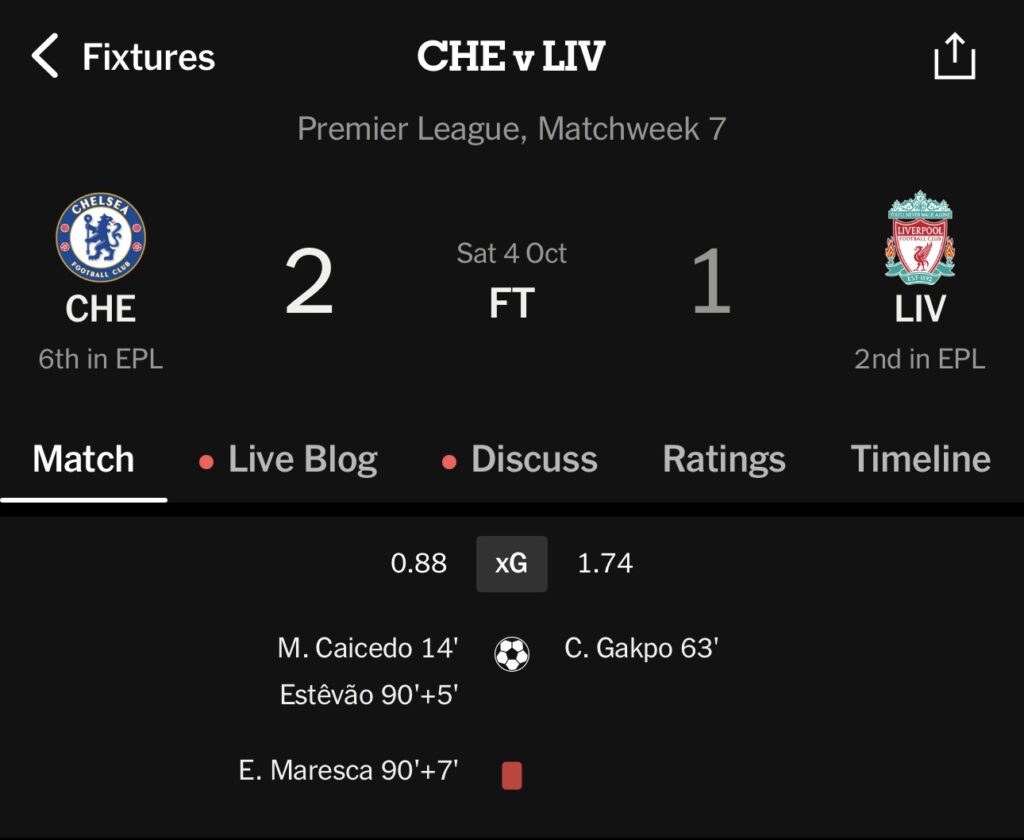Tap M. Caicedo 14' goal entry
Screen dimensions: 1024x840
(x=367, y=648)
